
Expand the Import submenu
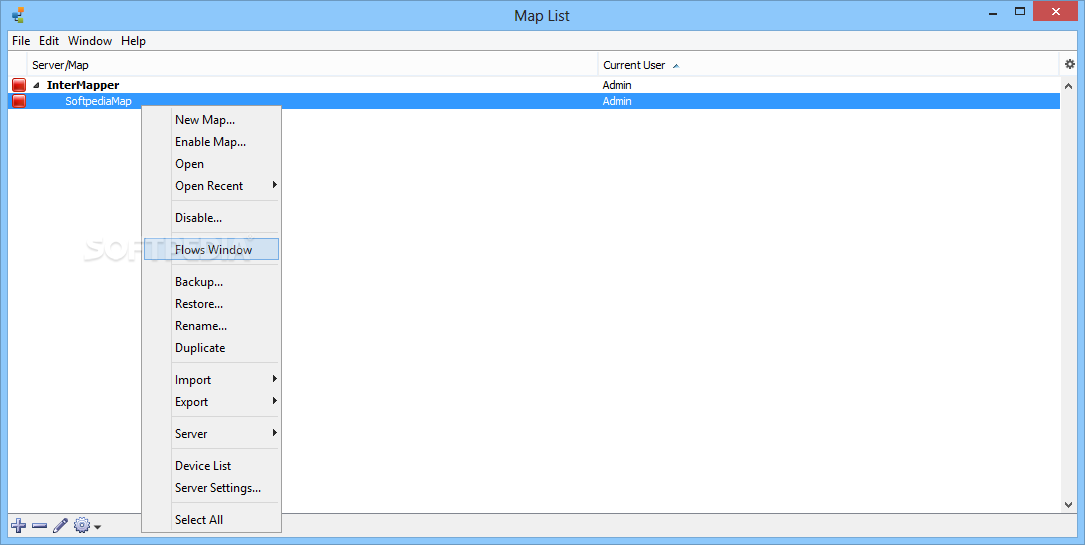pyautogui.click(x=211, y=380)
